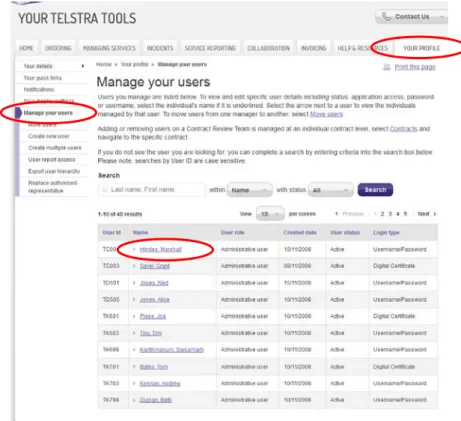Open the Contact Us dropdown arrow
461x421 pixels.
click(x=442, y=17)
